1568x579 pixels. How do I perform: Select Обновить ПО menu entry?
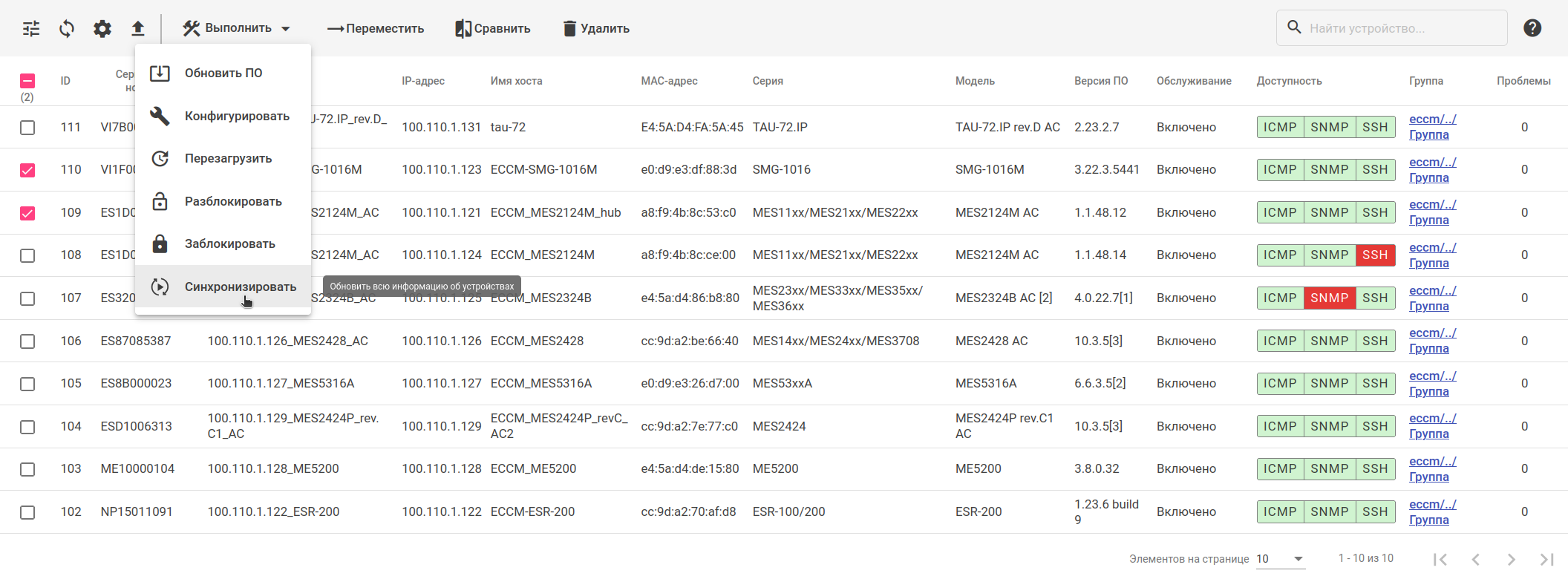[x=223, y=73]
